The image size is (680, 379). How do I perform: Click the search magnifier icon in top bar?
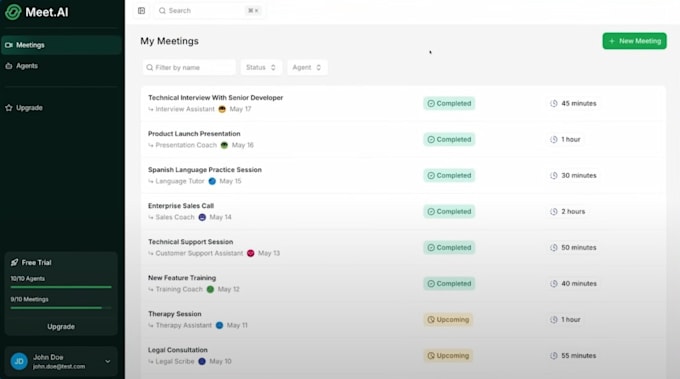[162, 10]
